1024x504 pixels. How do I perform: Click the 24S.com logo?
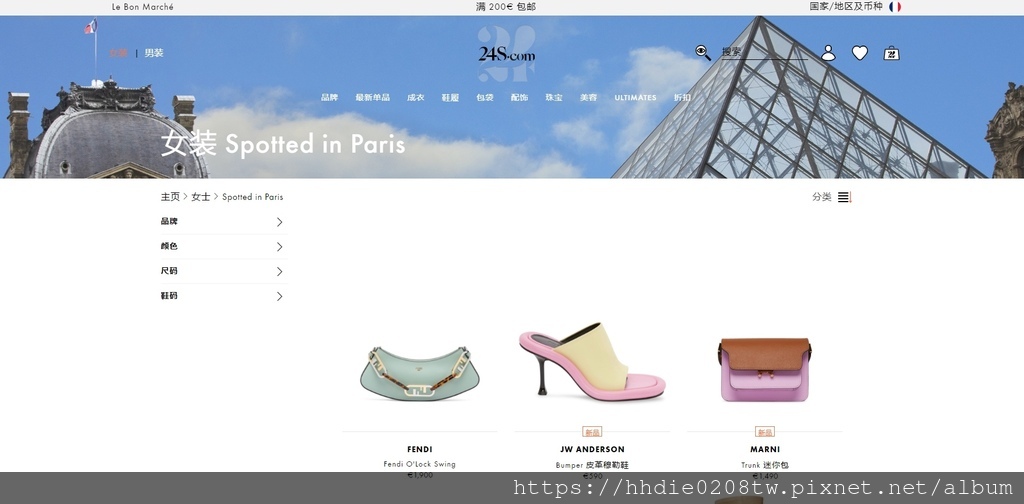[506, 55]
